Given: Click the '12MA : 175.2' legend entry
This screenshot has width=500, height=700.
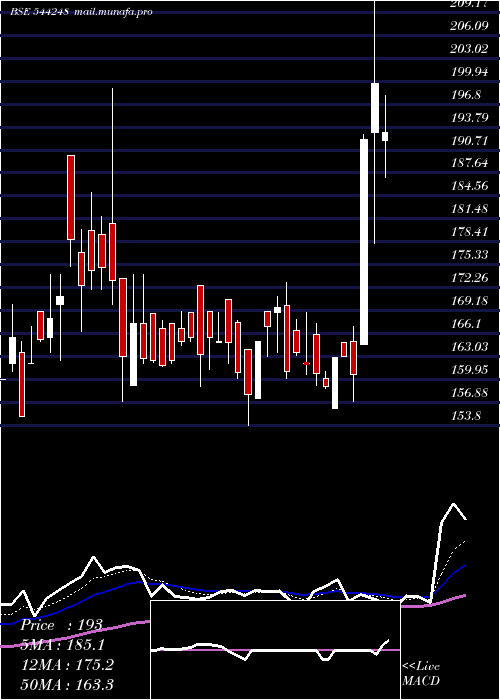Looking at the screenshot, I should pyautogui.click(x=67, y=664).
